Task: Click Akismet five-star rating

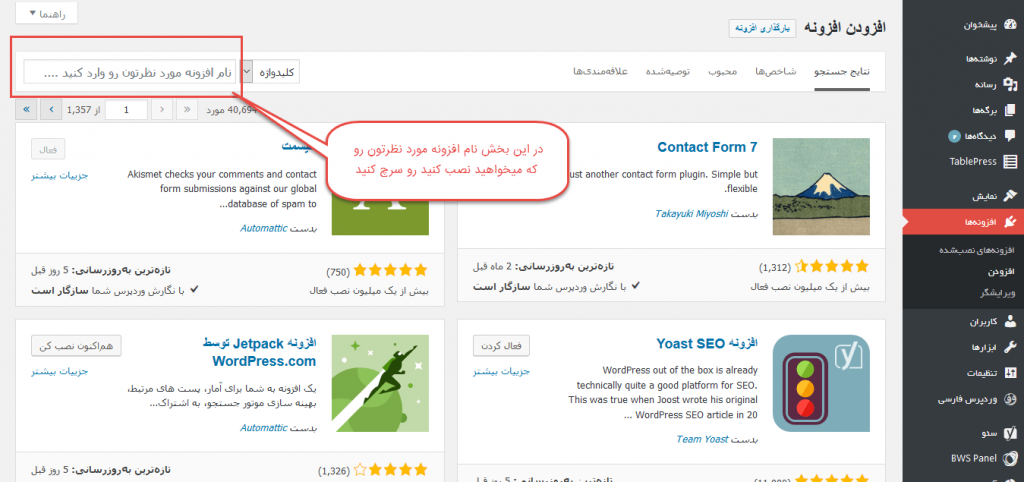Action: [391, 270]
